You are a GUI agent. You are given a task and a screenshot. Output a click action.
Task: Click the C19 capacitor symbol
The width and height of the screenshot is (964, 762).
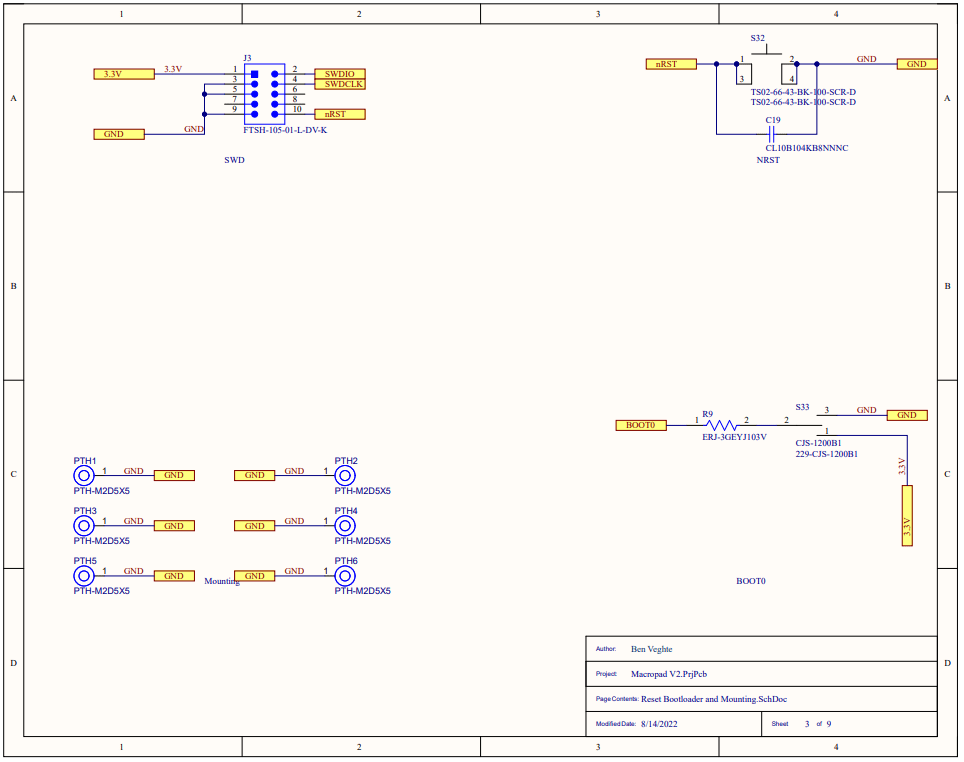coord(772,133)
